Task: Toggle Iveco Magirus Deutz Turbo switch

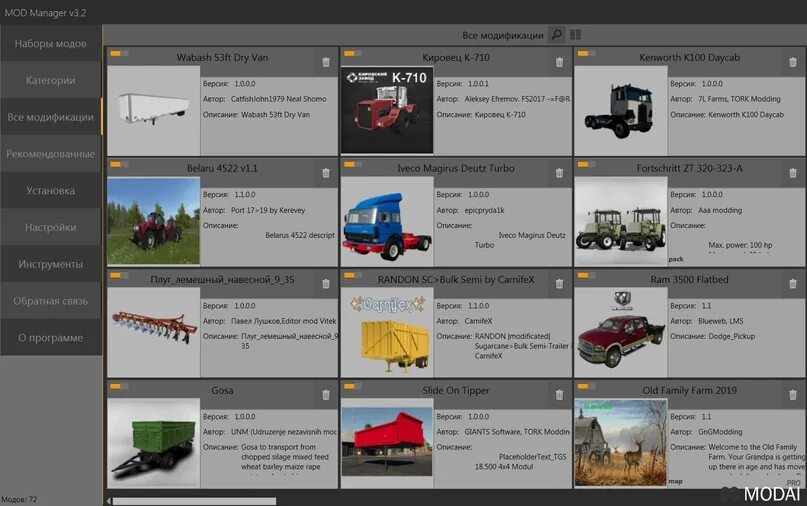Action: [x=353, y=164]
